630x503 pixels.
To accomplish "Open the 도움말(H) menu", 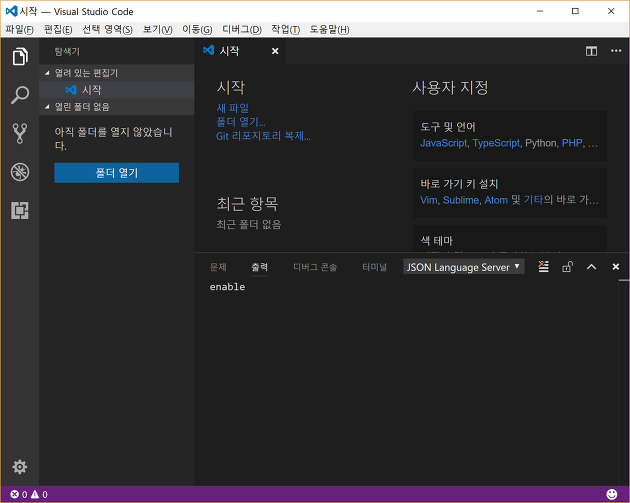I will (x=329, y=29).
